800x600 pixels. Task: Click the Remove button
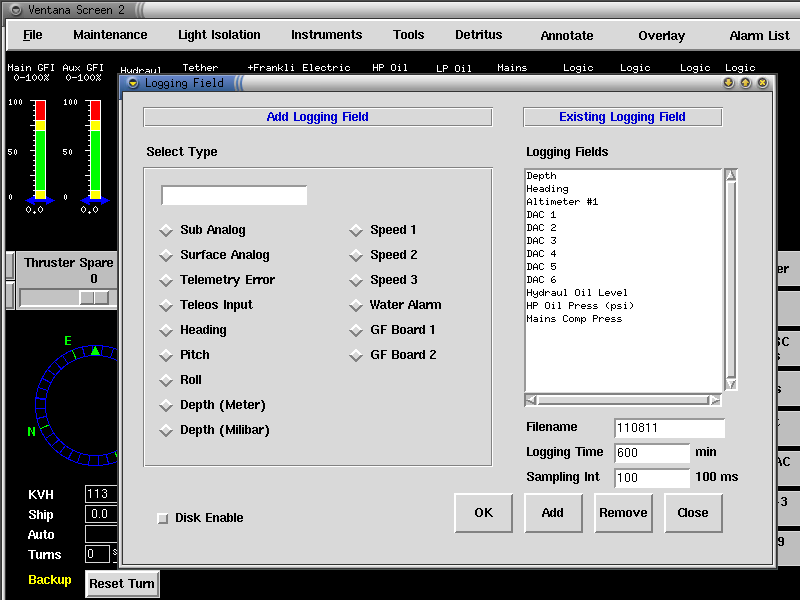point(623,513)
